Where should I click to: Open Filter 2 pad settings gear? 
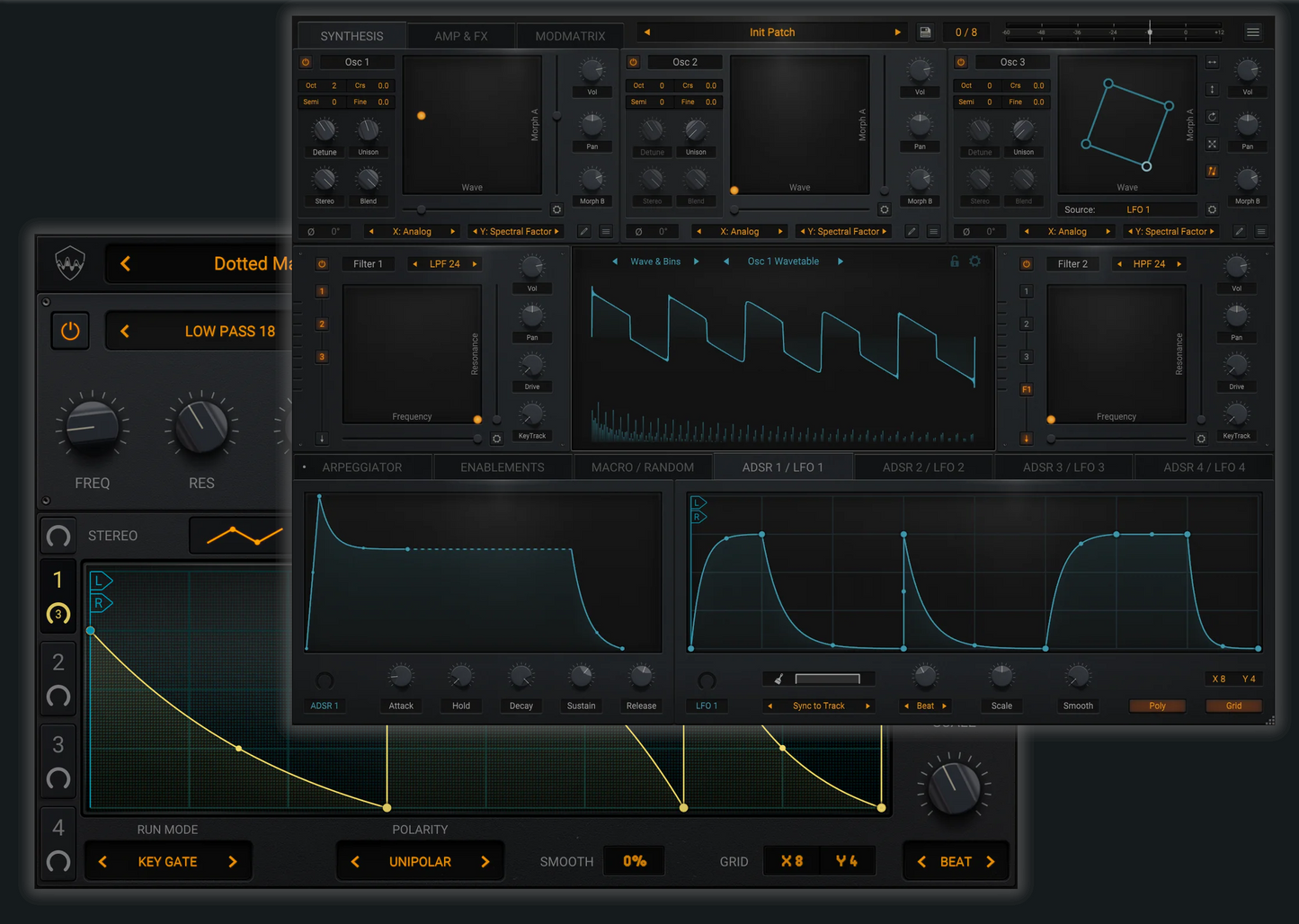1201,439
